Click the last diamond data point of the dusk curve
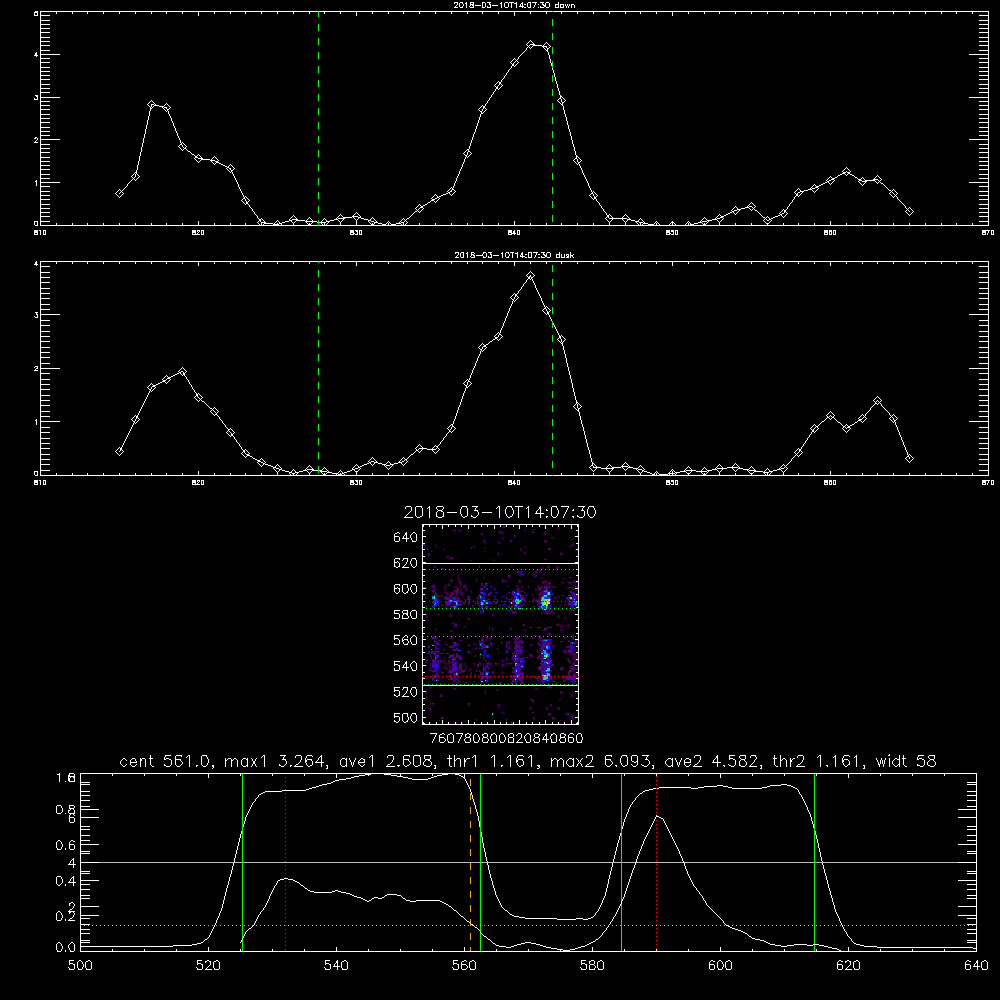The image size is (1000, 1000). point(909,459)
